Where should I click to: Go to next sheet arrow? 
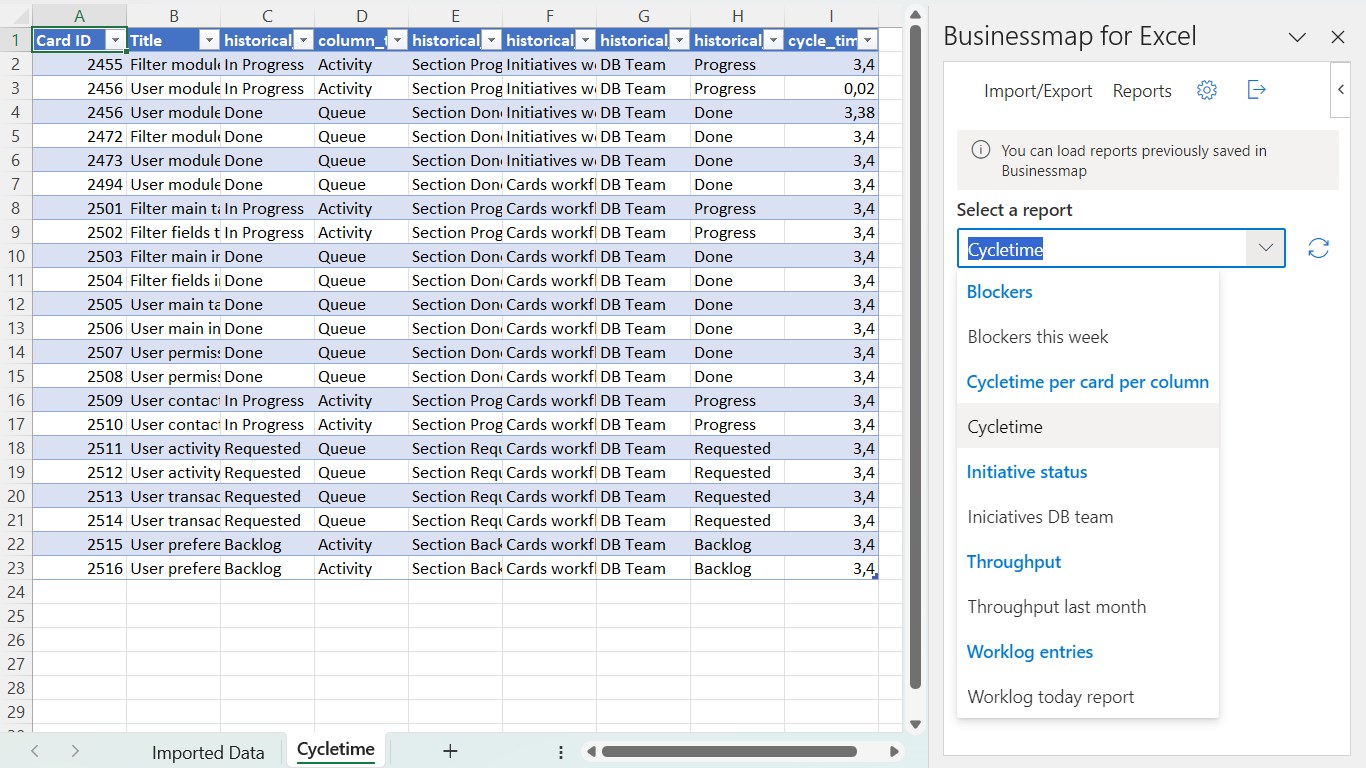75,751
